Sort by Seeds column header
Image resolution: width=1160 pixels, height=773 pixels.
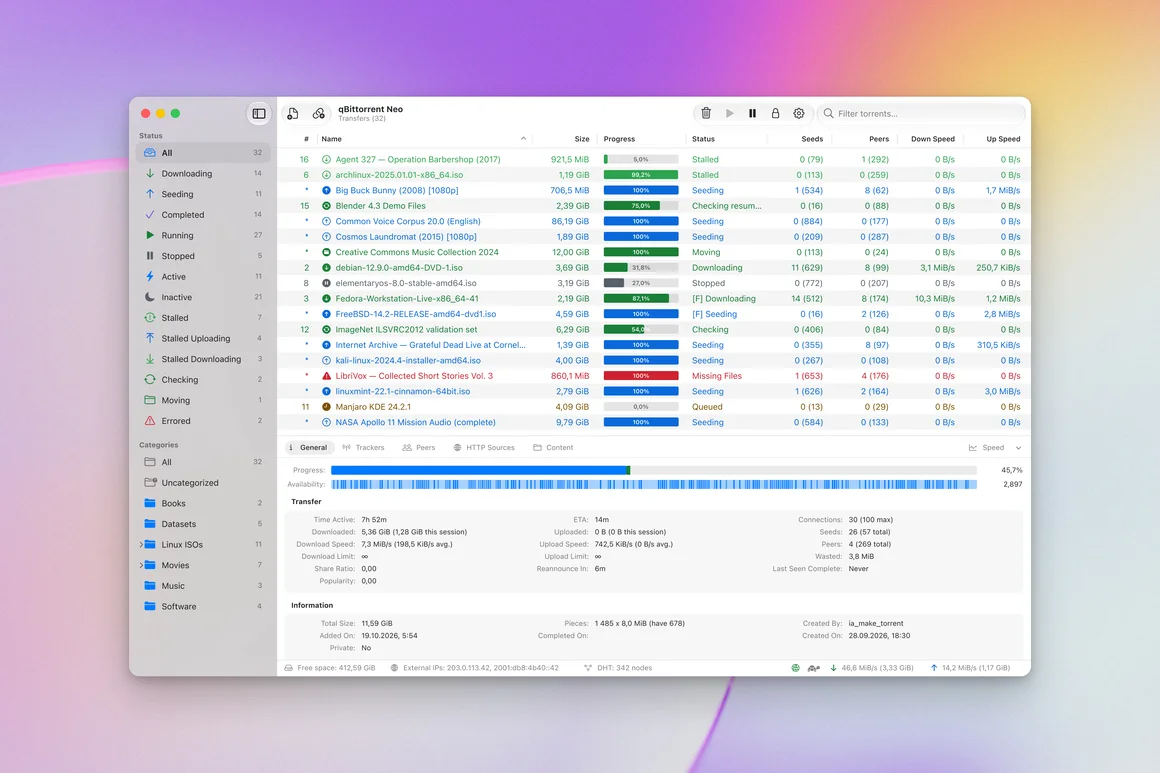[798, 139]
